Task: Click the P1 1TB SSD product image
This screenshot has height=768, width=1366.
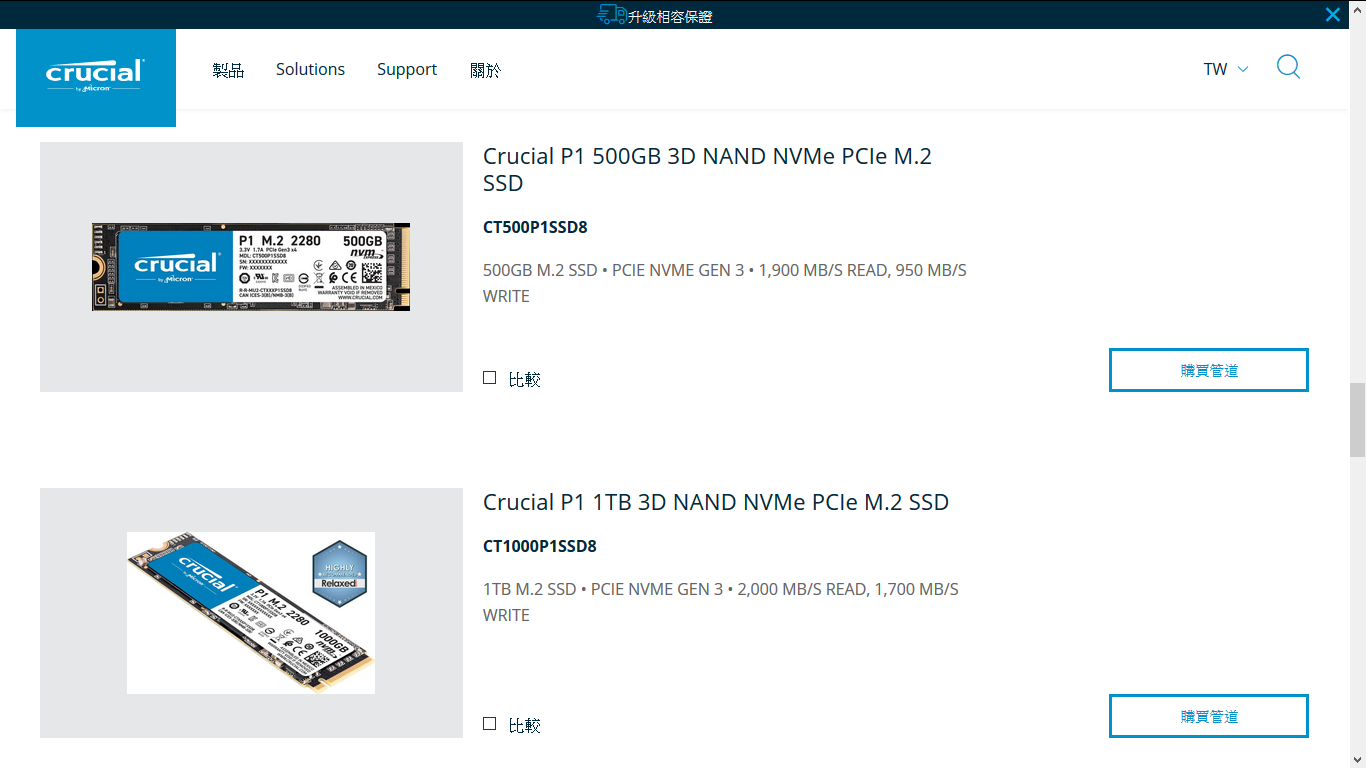Action: pyautogui.click(x=251, y=613)
